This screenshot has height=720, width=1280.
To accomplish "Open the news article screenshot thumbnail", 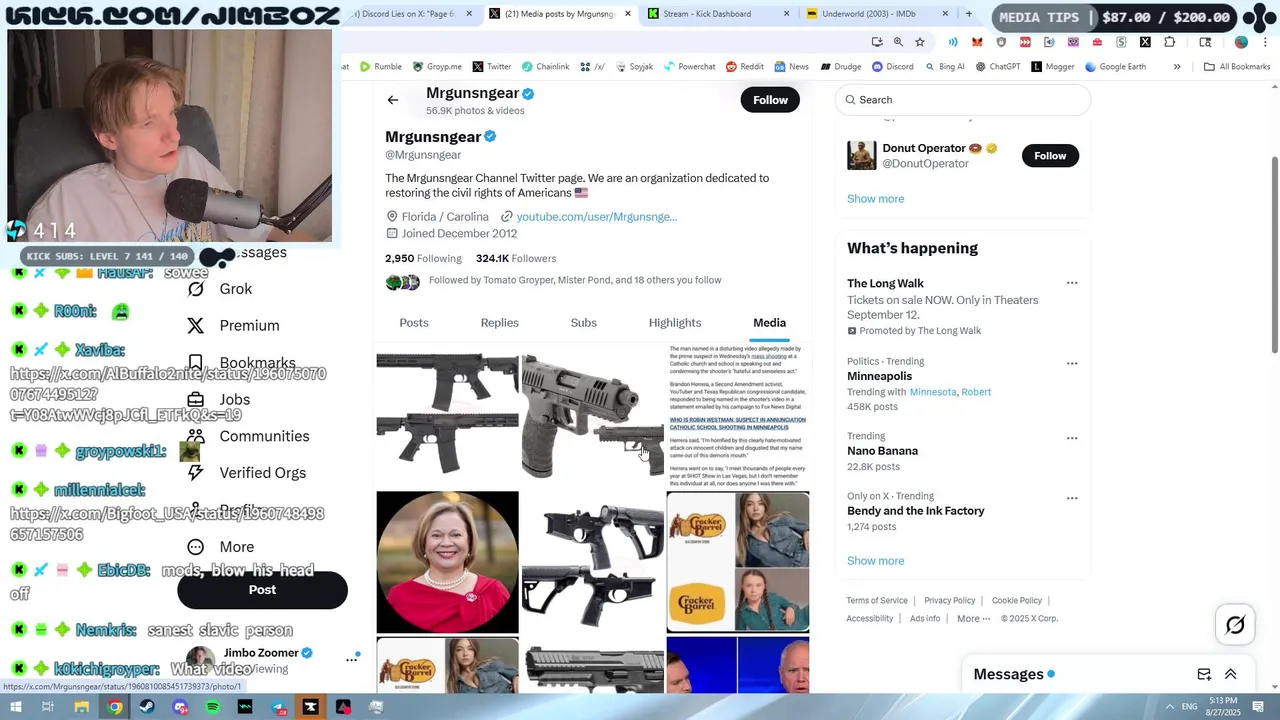I will tap(737, 416).
